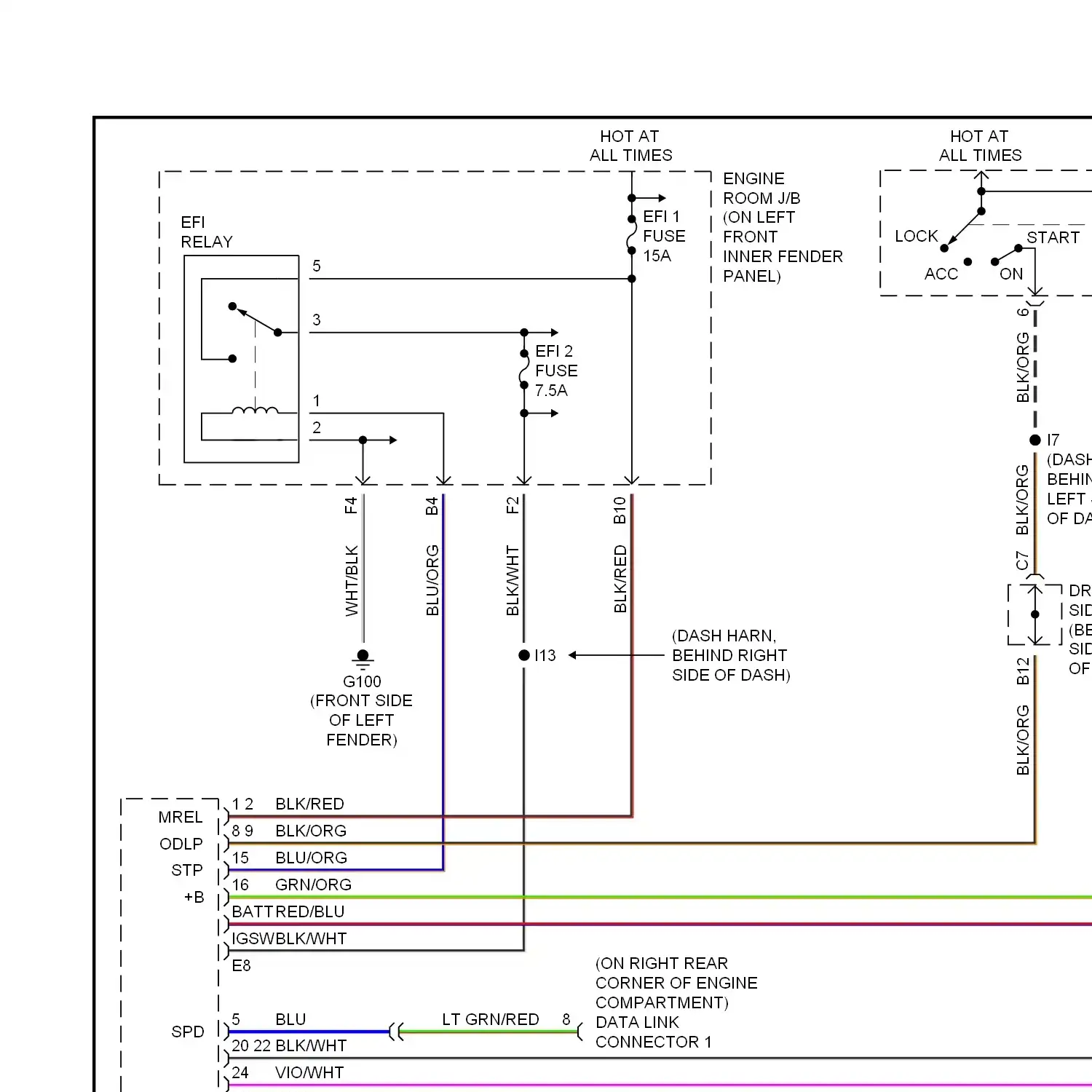Click the LT GRN/RED wire label
This screenshot has height=1092, width=1092.
tap(491, 1019)
